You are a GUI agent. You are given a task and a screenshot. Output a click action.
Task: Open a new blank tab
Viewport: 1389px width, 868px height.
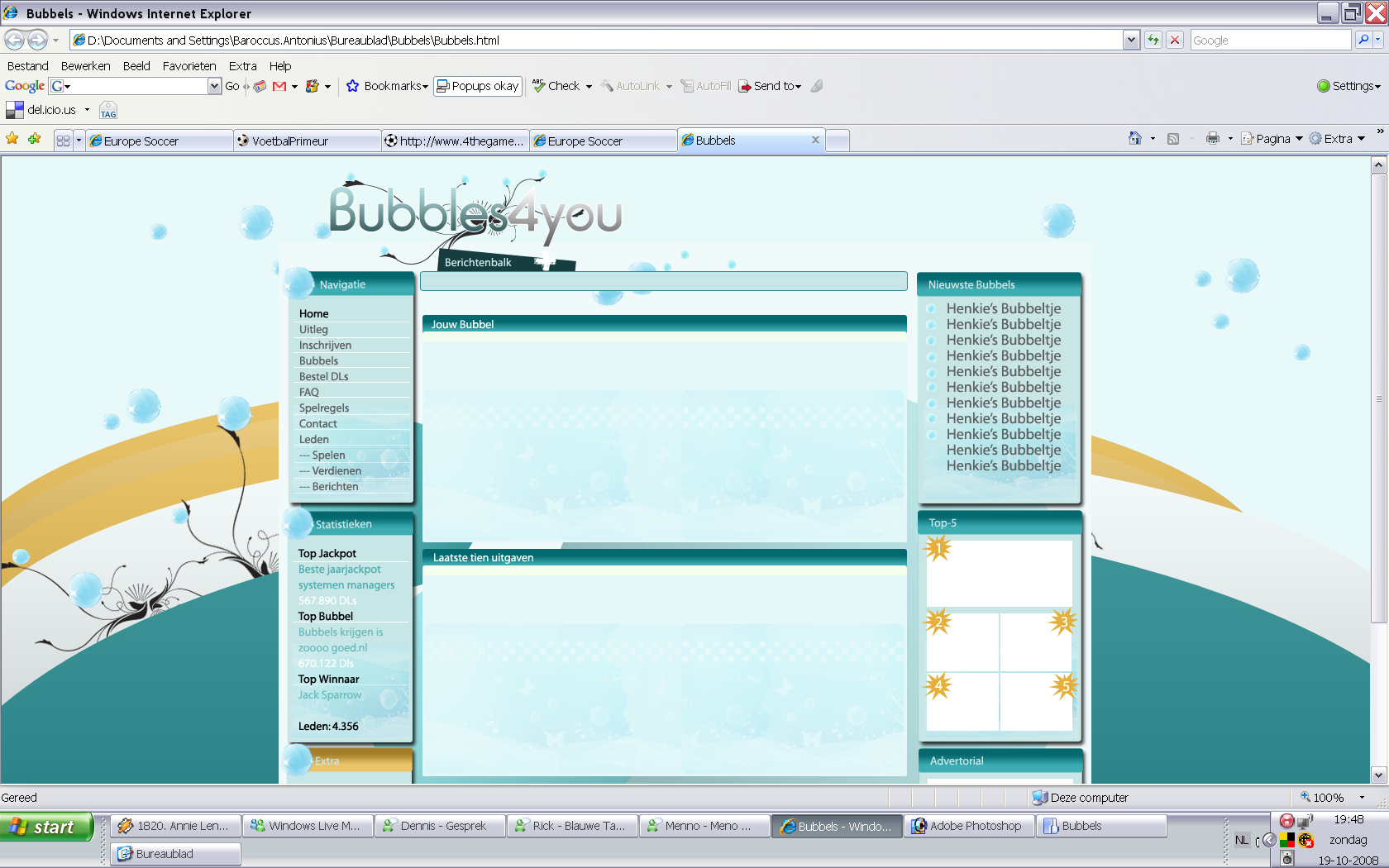pos(838,141)
